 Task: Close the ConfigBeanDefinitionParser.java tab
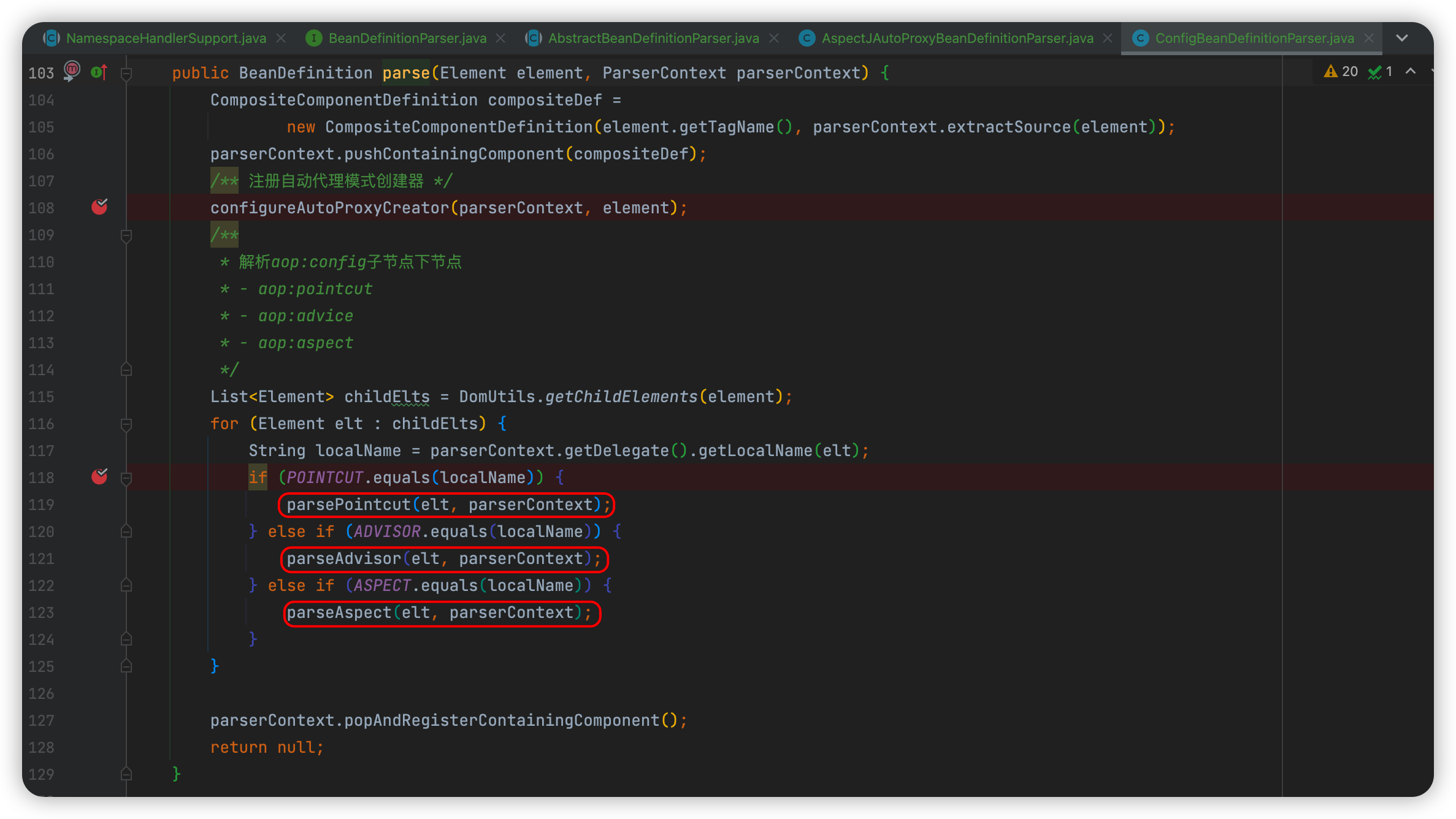click(x=1369, y=38)
